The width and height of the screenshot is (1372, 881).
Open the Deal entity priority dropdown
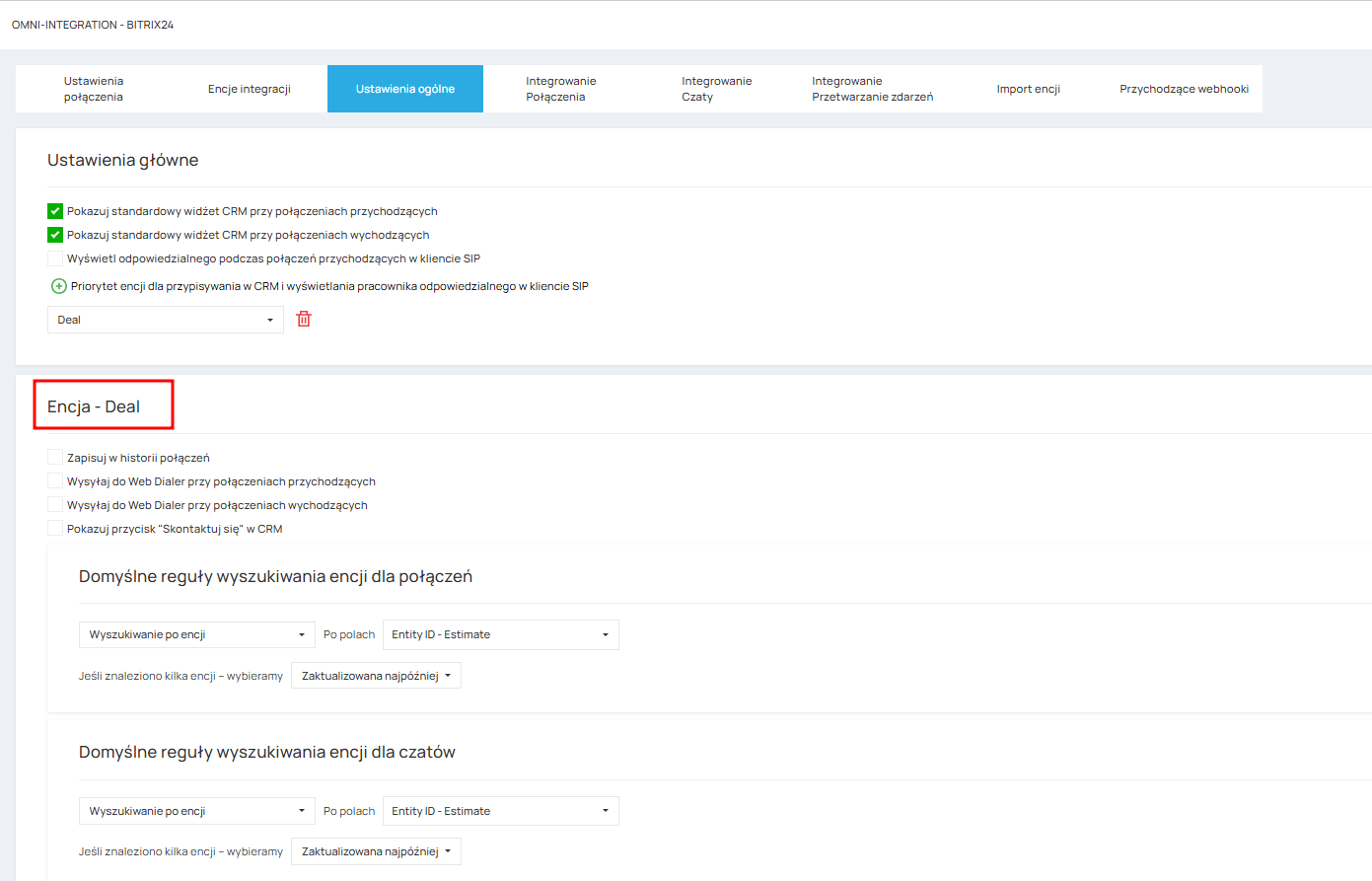coord(166,320)
